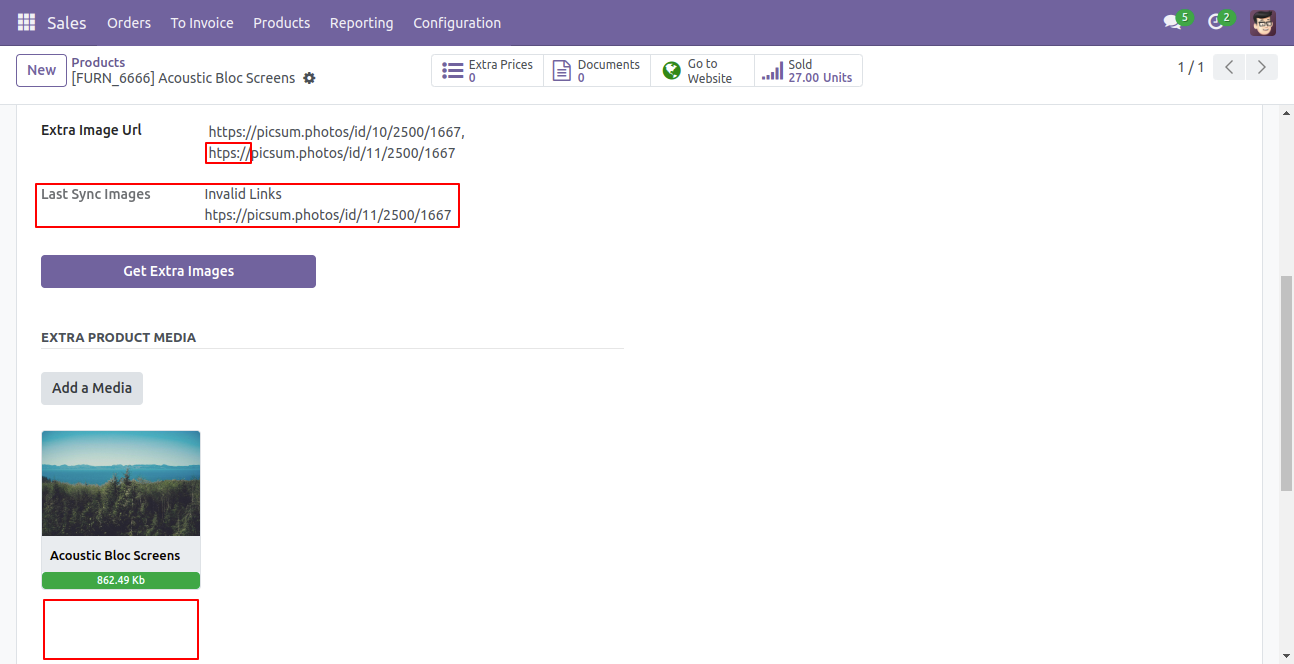Click the 'Acoustic Bloc Screens' media caption
Viewport: 1294px width, 664px height.
115,555
